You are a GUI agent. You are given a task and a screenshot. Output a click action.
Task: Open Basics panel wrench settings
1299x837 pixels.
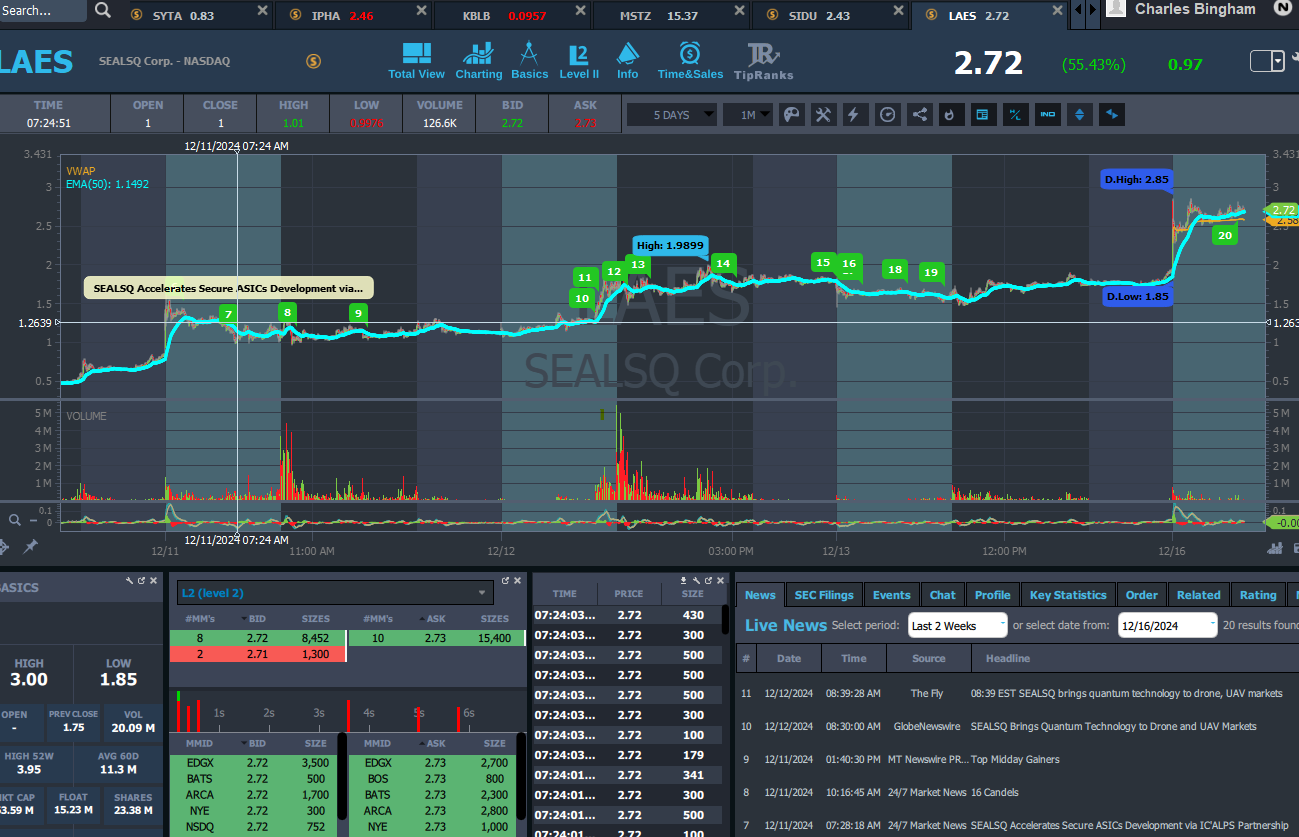[129, 580]
